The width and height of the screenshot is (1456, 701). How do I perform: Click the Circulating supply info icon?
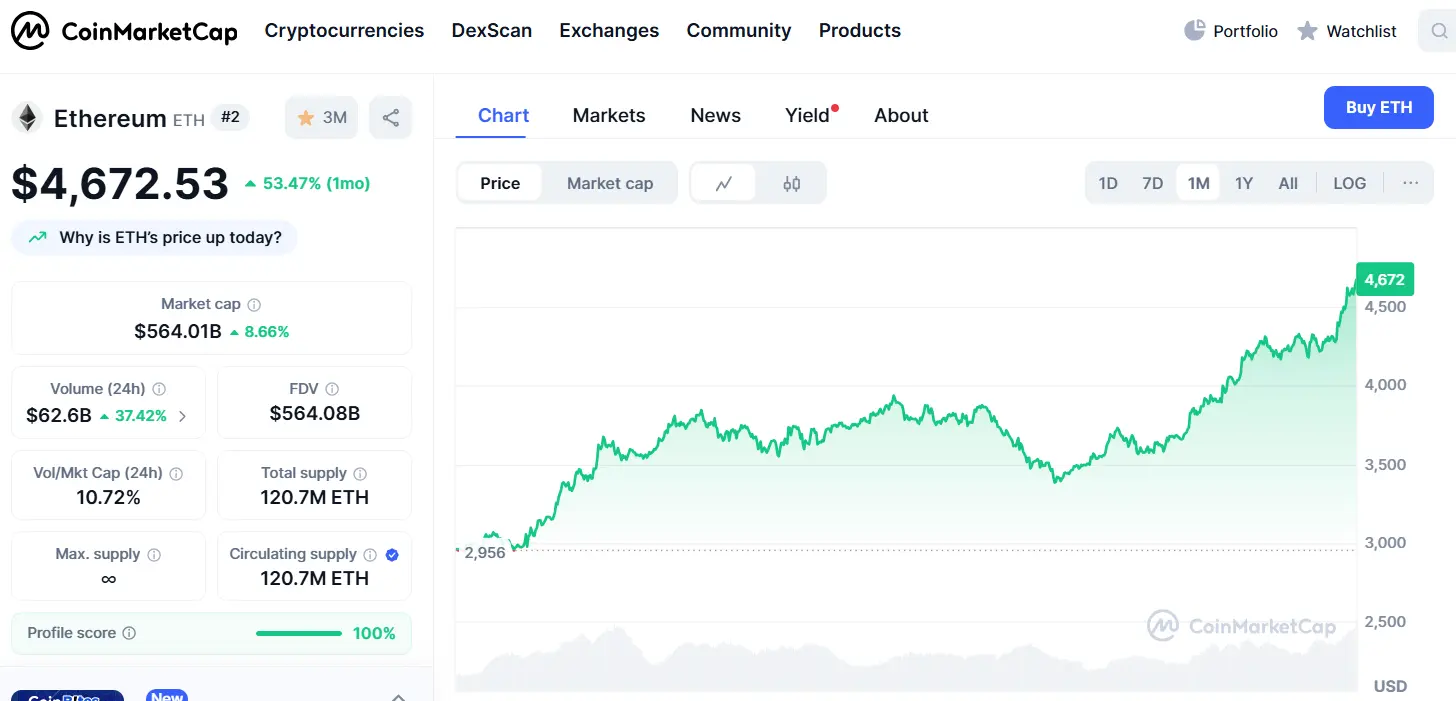click(x=370, y=554)
